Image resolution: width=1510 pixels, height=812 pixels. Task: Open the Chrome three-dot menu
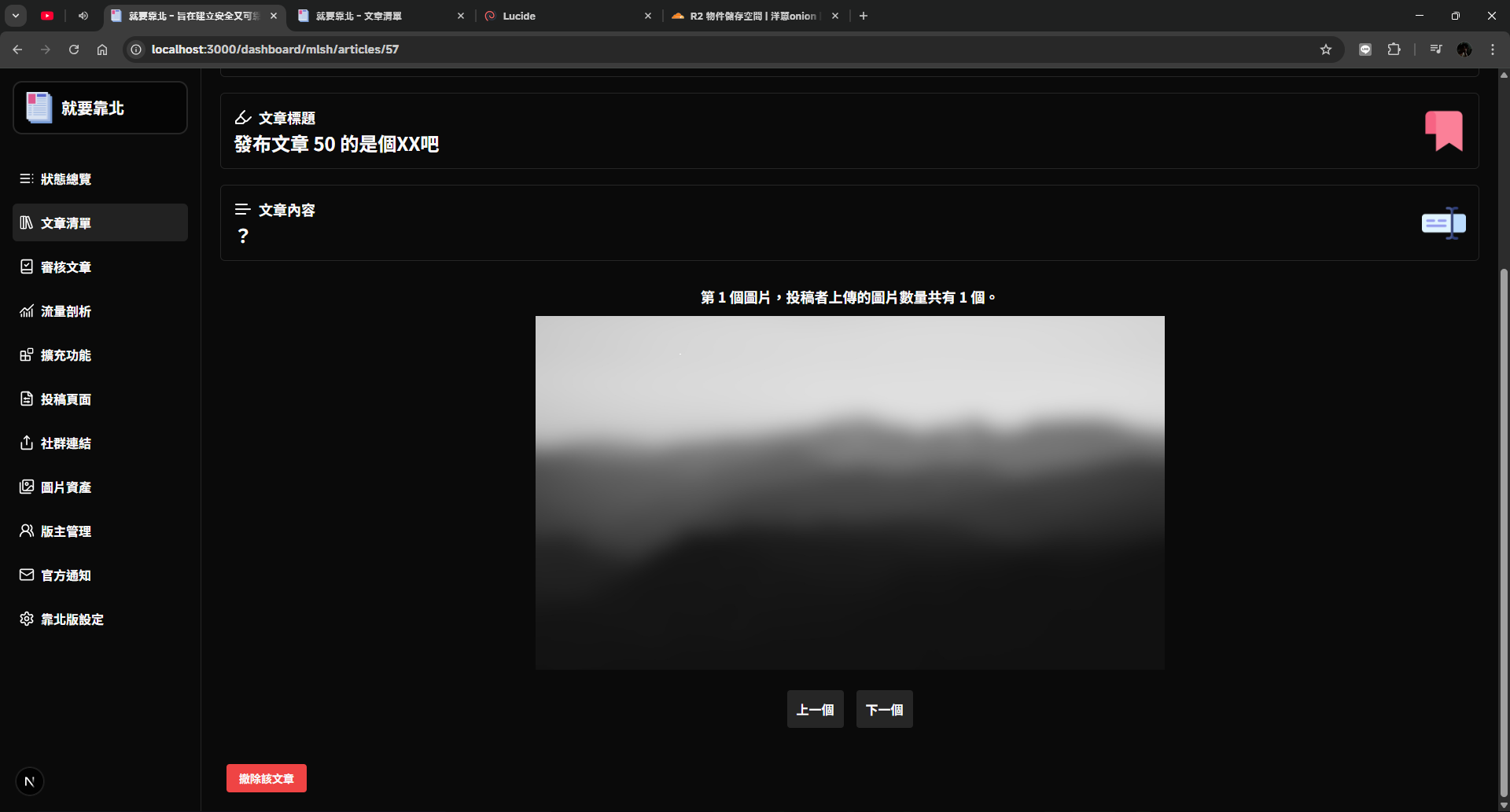tap(1492, 49)
